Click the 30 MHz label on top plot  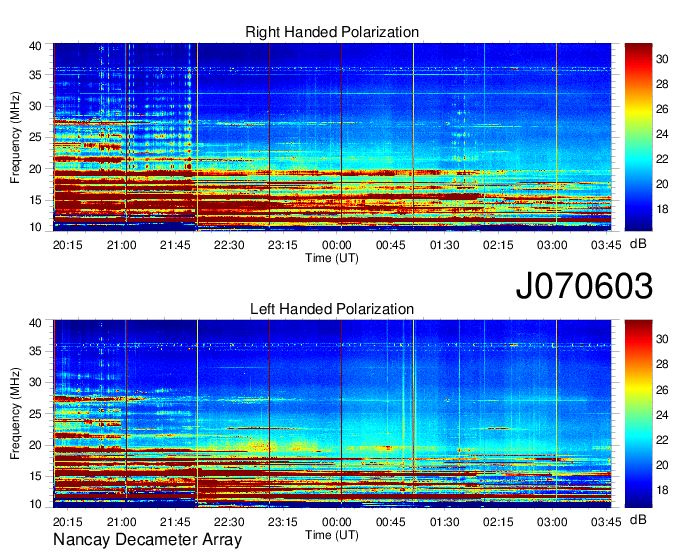35,106
